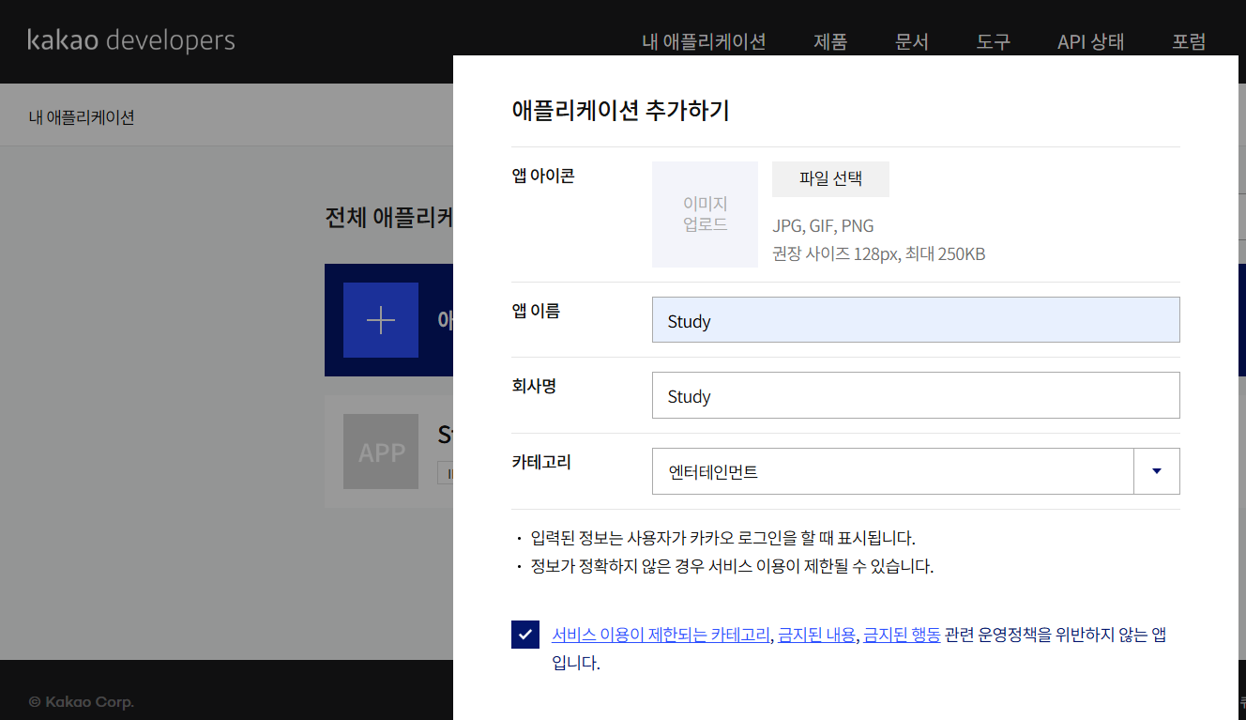1246x720 pixels.
Task: Click the kakao developers logo
Action: (131, 41)
